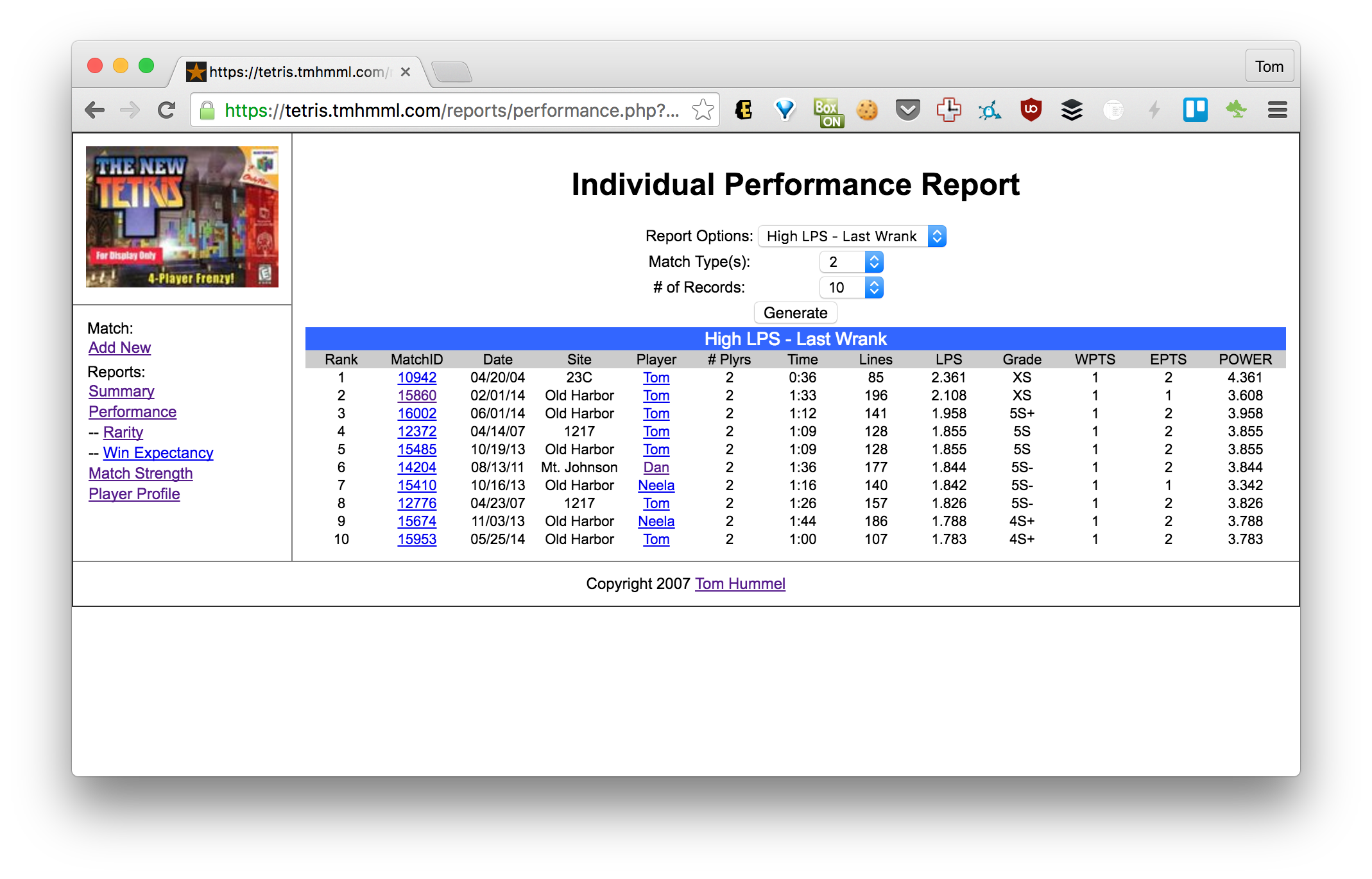Click the uBlock Origin shield extension icon

point(1031,110)
